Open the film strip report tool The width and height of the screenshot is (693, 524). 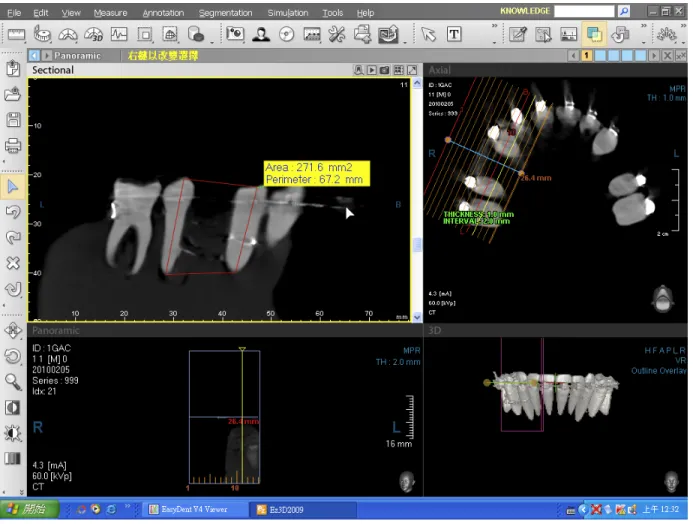(312, 34)
